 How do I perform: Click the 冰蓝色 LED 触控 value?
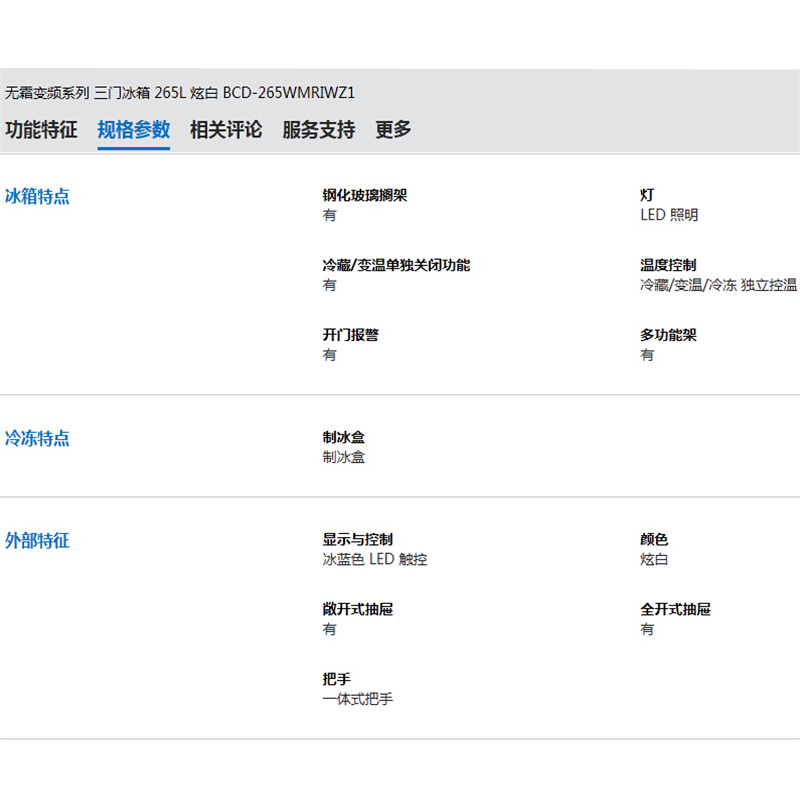click(x=375, y=560)
